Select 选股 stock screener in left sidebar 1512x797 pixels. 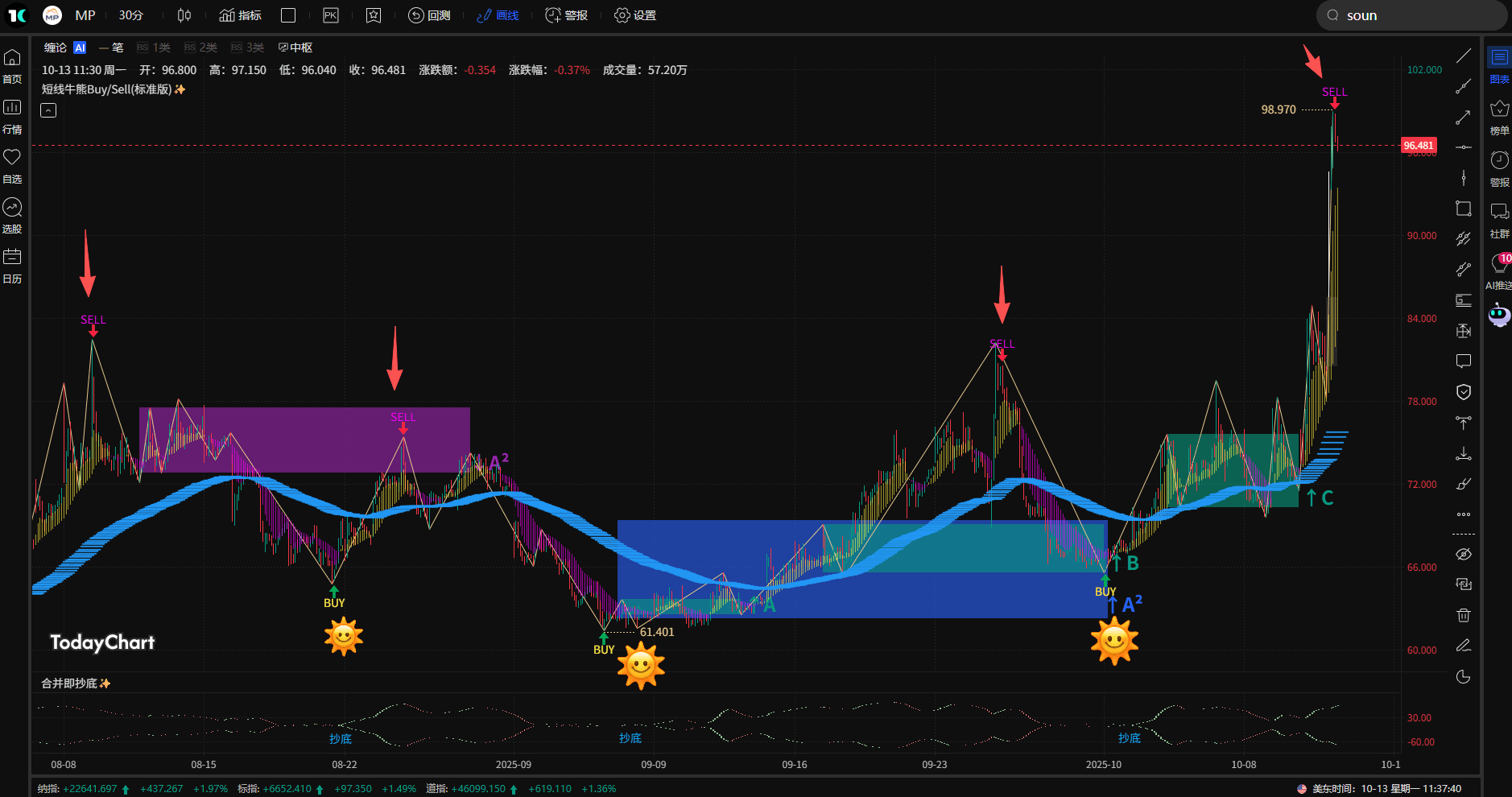(x=12, y=216)
